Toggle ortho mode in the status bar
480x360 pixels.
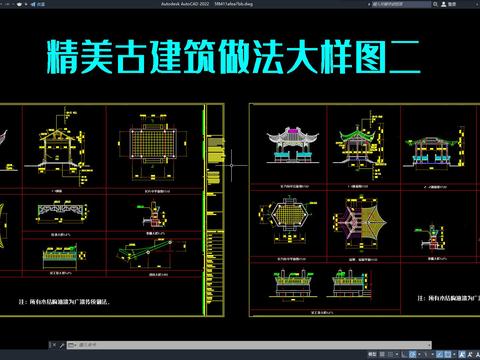[x=404, y=354]
